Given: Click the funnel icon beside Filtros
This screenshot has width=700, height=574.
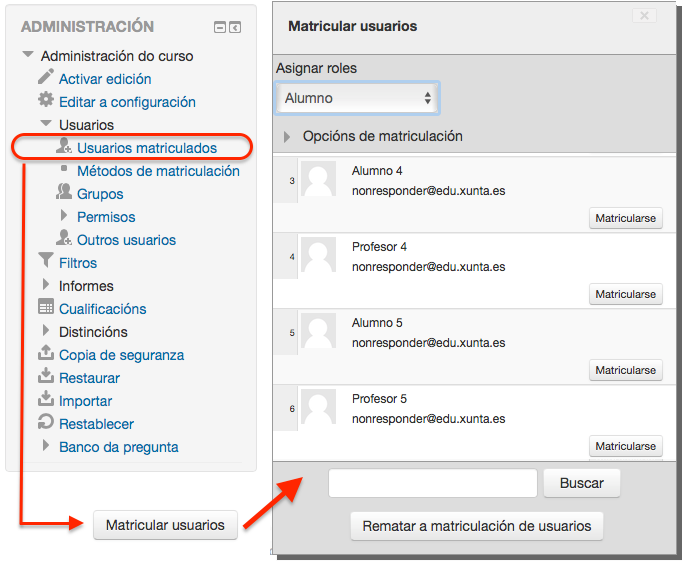Looking at the screenshot, I should point(46,261).
